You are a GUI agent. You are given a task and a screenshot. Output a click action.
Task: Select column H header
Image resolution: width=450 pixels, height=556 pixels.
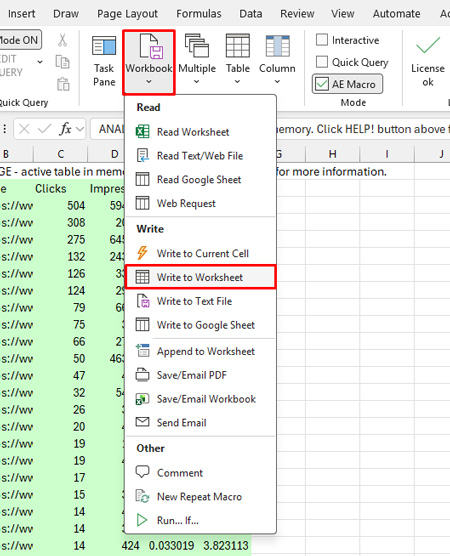pos(332,154)
